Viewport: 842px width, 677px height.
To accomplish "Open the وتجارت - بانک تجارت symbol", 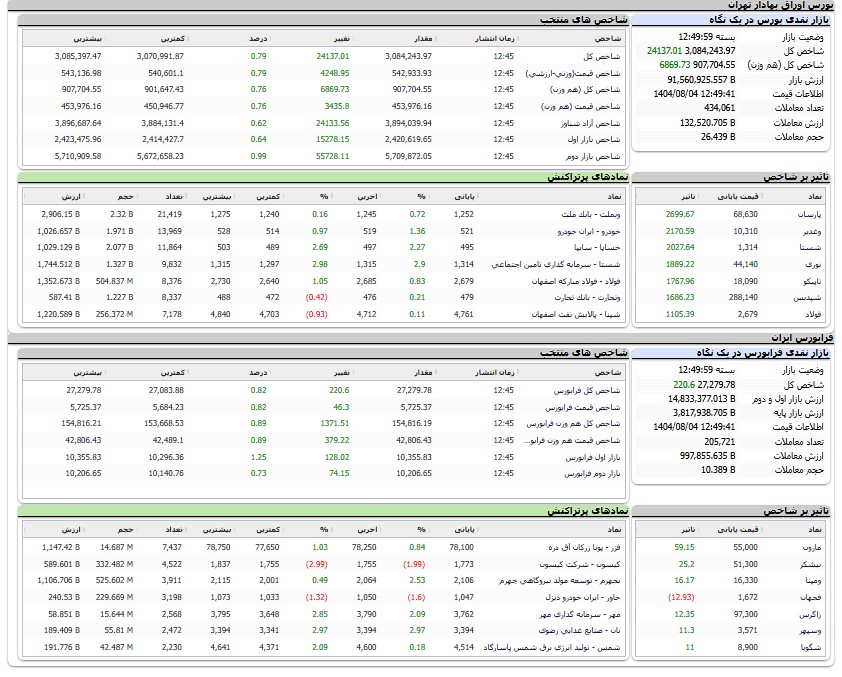I will tap(587, 297).
